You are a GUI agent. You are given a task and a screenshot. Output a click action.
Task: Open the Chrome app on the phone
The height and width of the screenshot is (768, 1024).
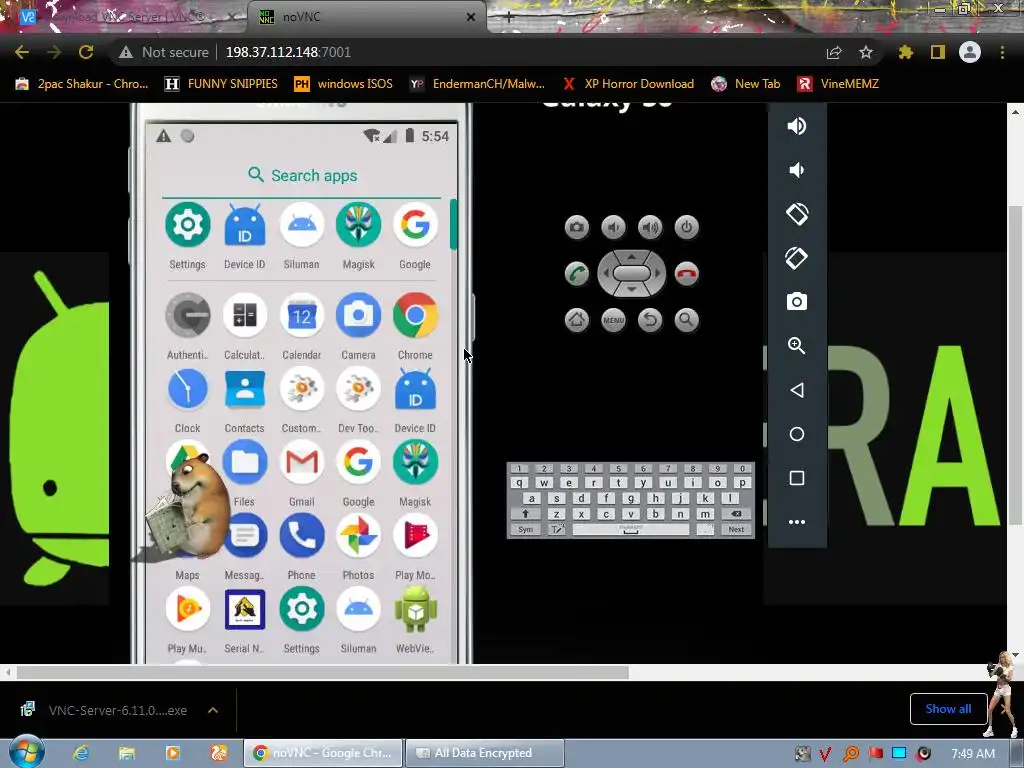tap(415, 315)
